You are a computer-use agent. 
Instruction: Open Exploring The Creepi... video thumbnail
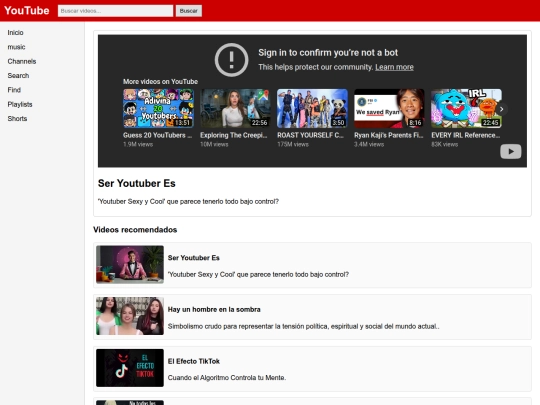click(236, 108)
